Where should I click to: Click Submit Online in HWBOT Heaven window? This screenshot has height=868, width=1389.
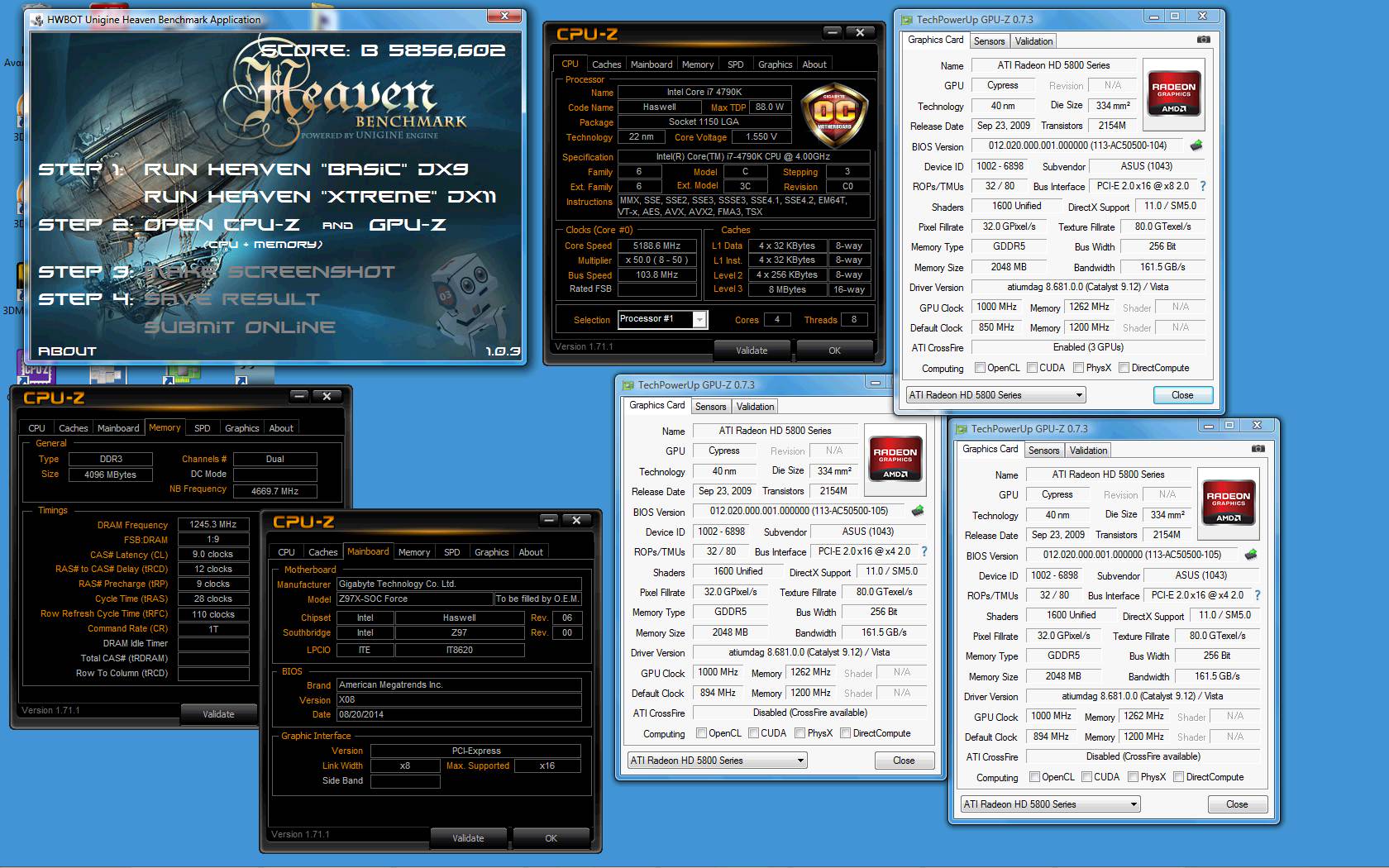pos(240,327)
